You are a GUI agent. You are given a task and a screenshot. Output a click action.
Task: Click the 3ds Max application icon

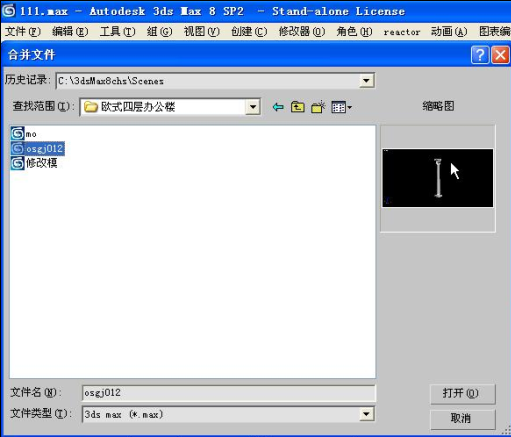(x=9, y=11)
